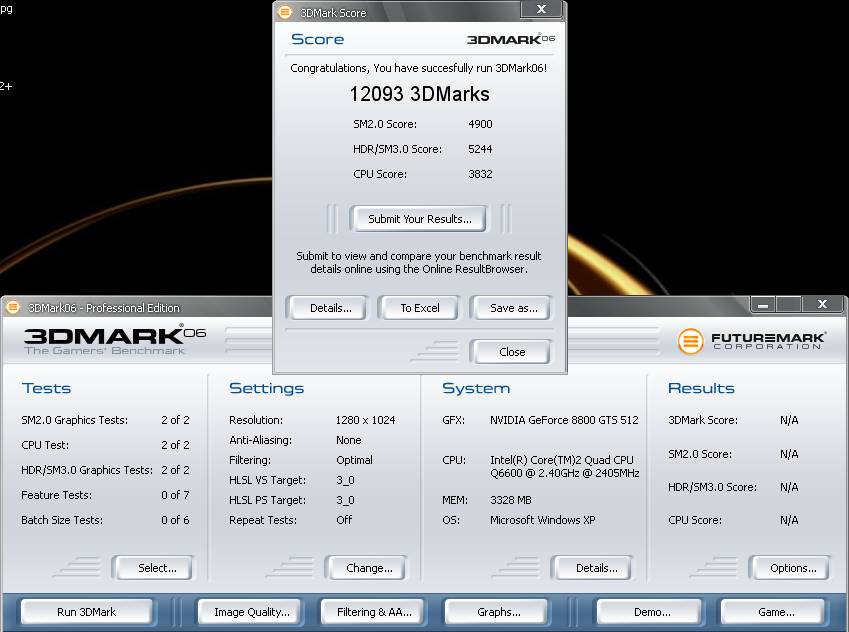Click the 'Results' section heading

(701, 388)
